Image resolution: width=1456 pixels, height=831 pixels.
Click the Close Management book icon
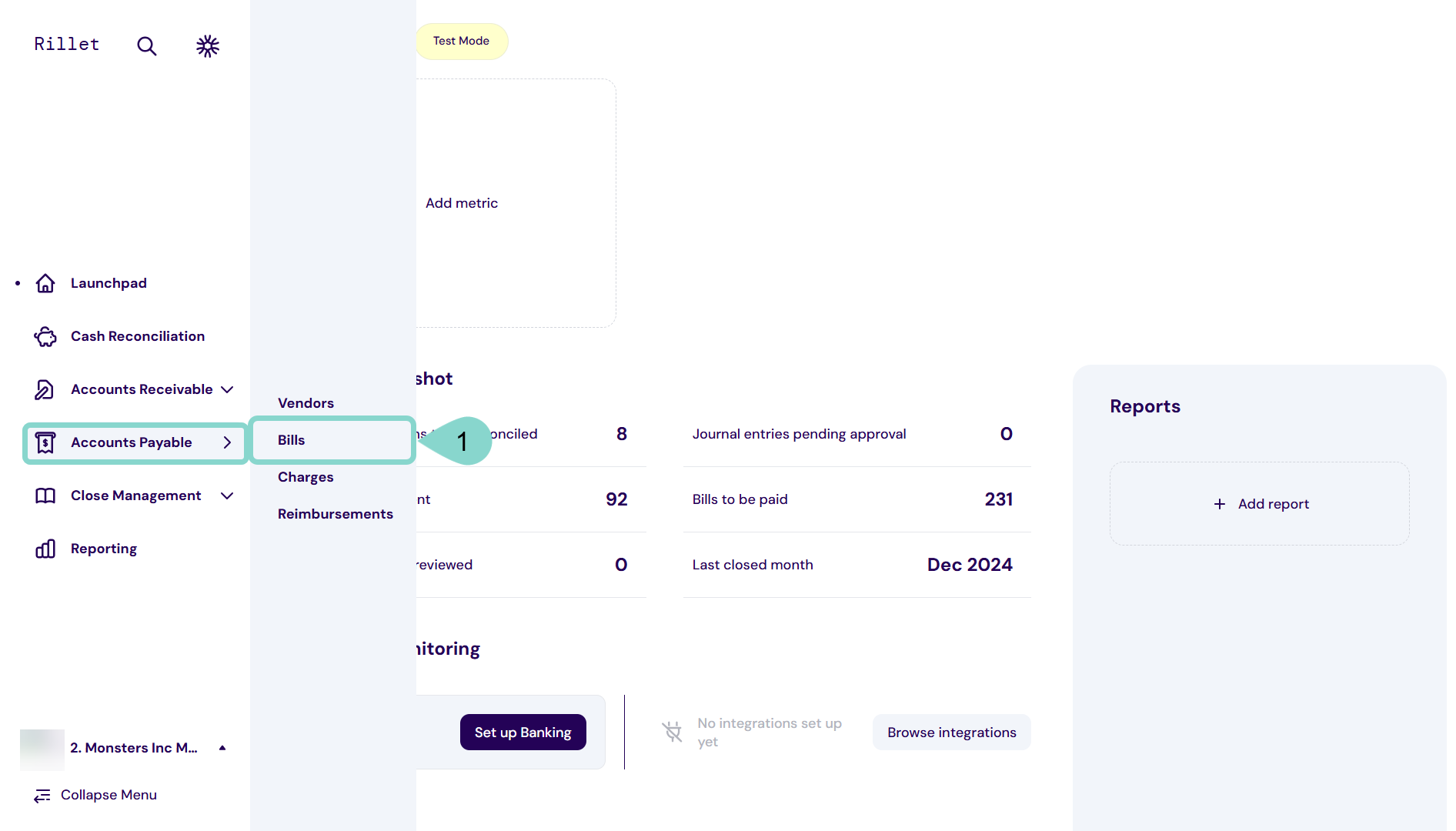pos(45,496)
